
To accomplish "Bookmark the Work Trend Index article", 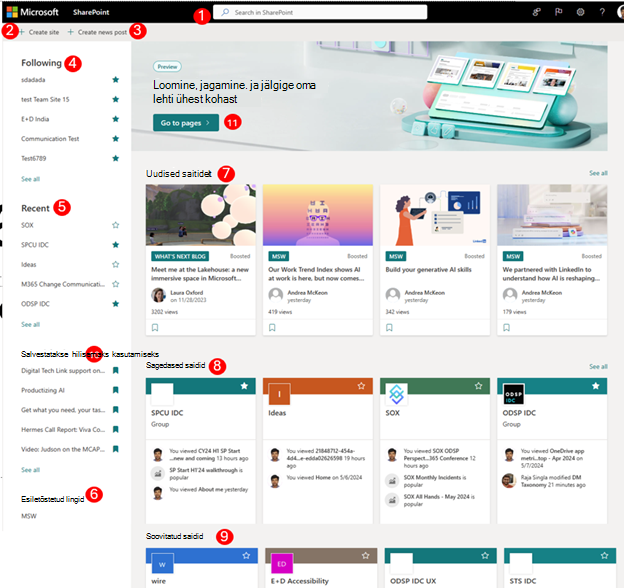I will [272, 327].
